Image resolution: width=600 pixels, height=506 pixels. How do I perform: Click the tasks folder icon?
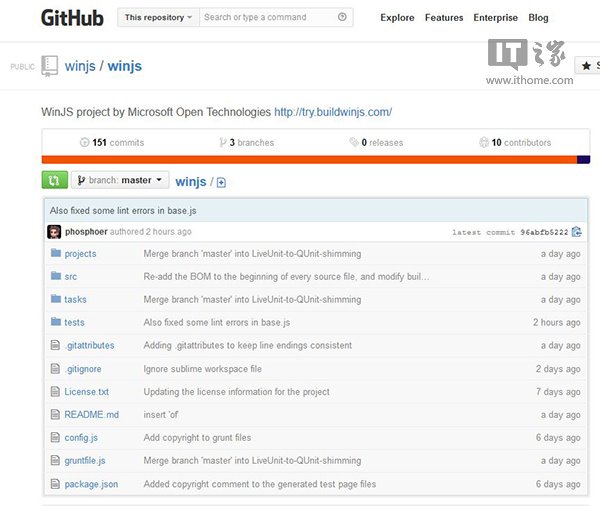56,299
